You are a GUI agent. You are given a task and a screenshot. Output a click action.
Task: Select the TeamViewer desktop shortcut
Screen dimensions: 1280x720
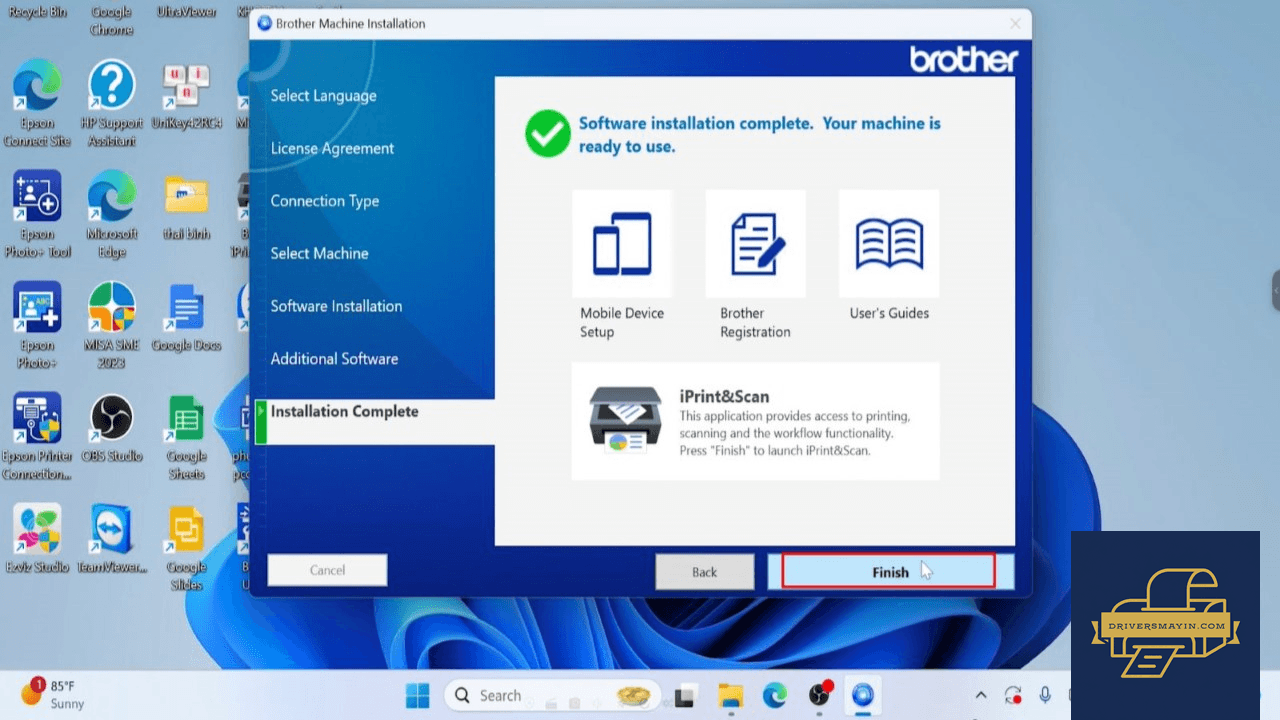click(111, 540)
